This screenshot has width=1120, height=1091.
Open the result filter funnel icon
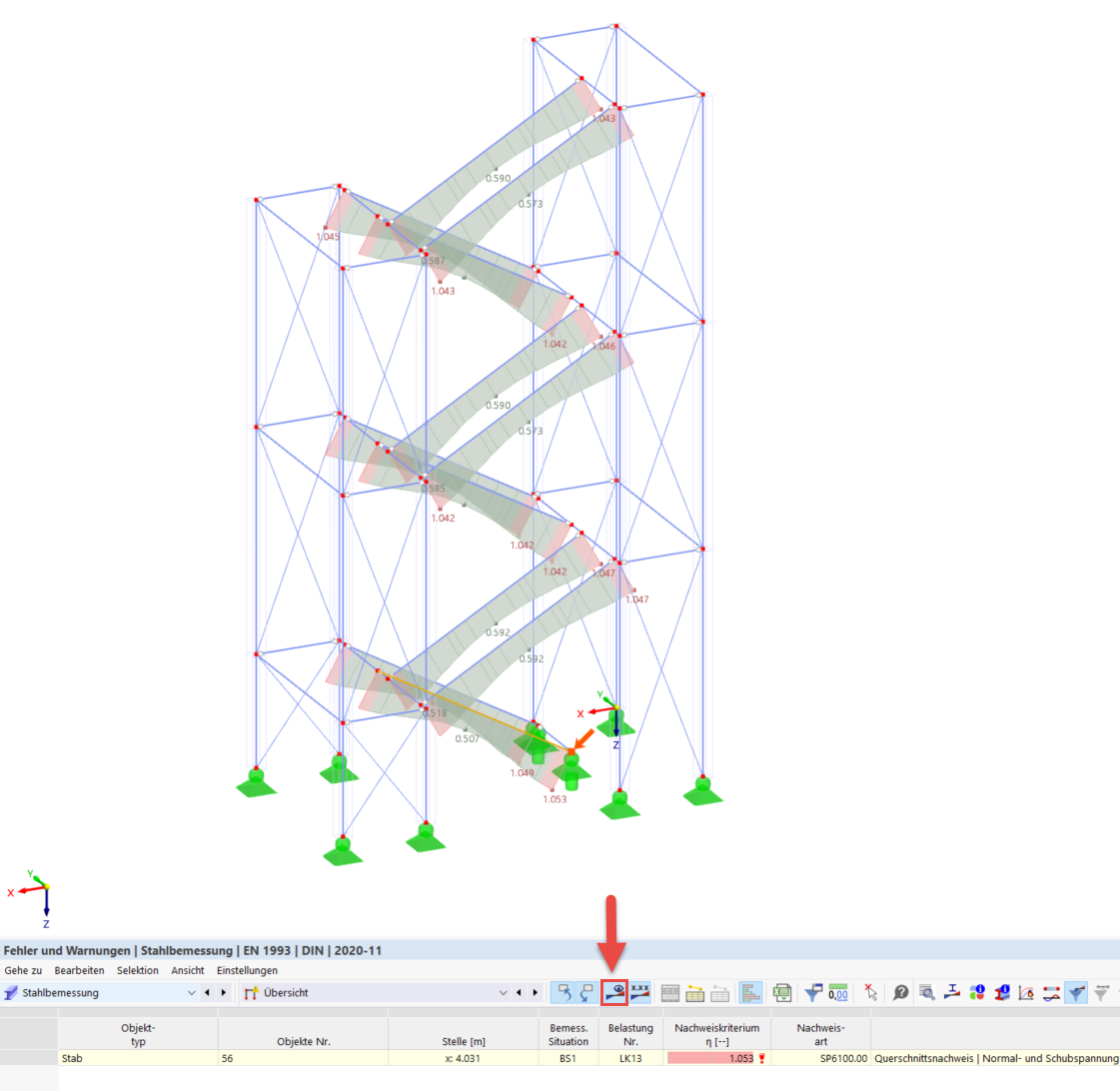[813, 992]
